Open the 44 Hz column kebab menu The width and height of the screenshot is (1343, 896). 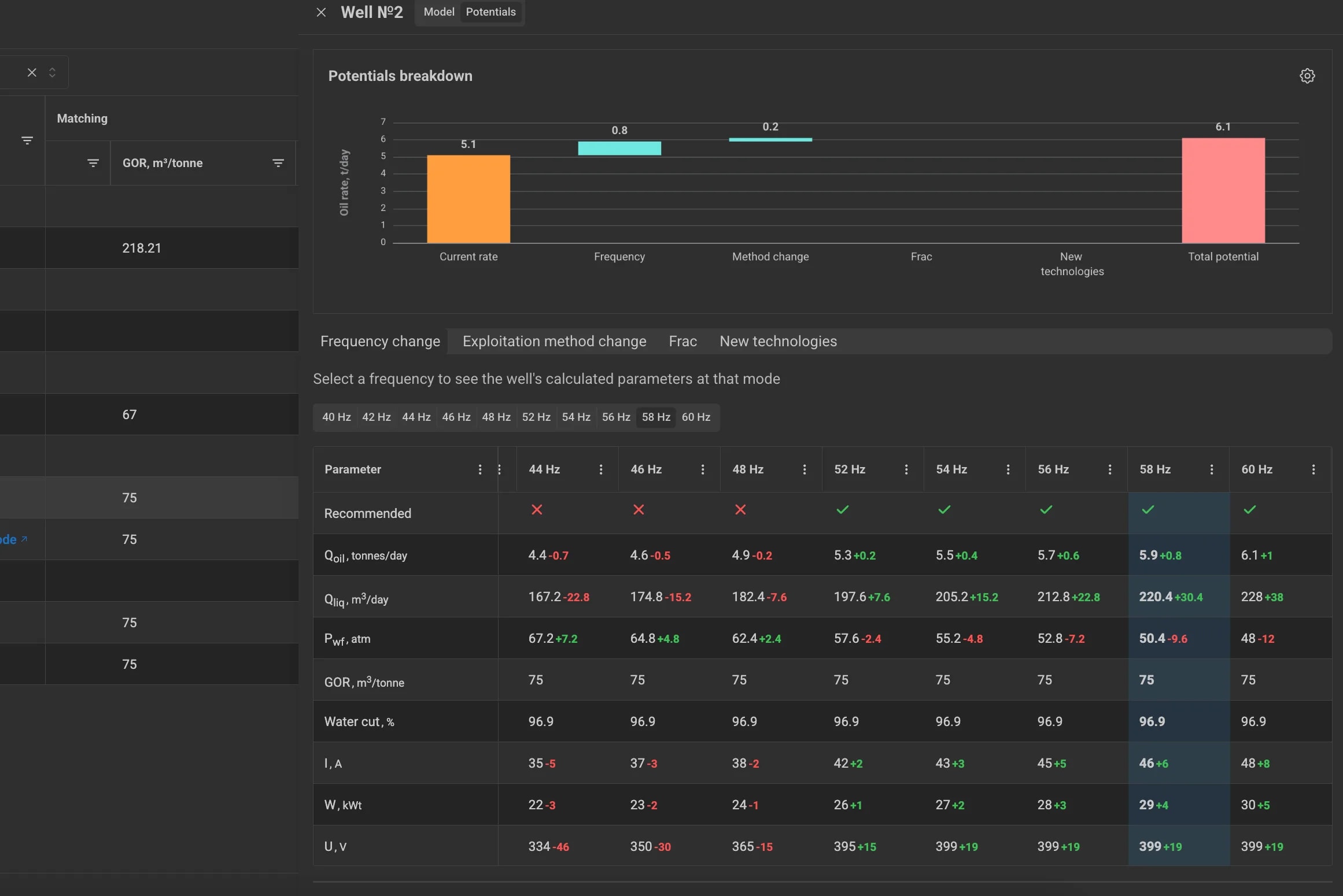click(x=601, y=469)
